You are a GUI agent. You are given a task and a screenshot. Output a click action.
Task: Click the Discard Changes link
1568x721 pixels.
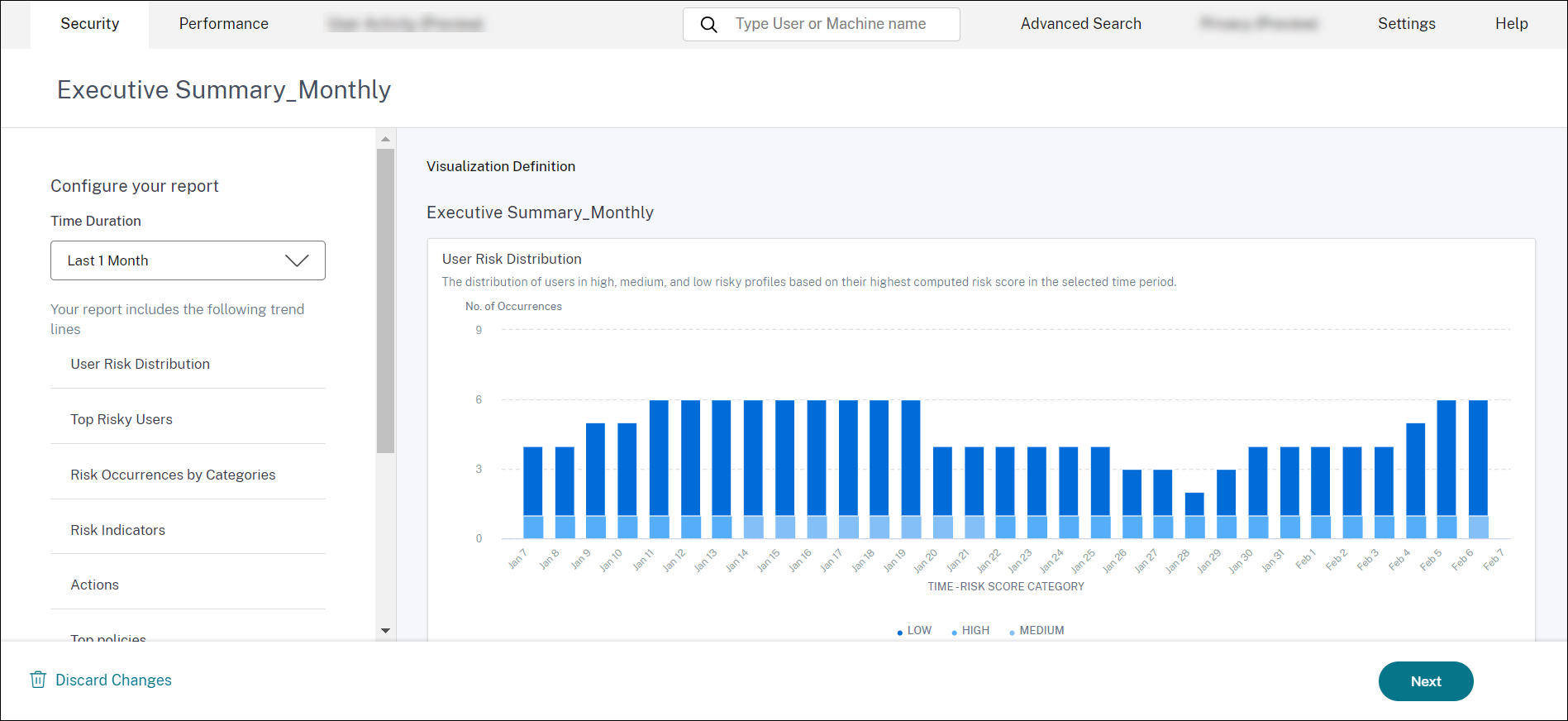pos(113,680)
